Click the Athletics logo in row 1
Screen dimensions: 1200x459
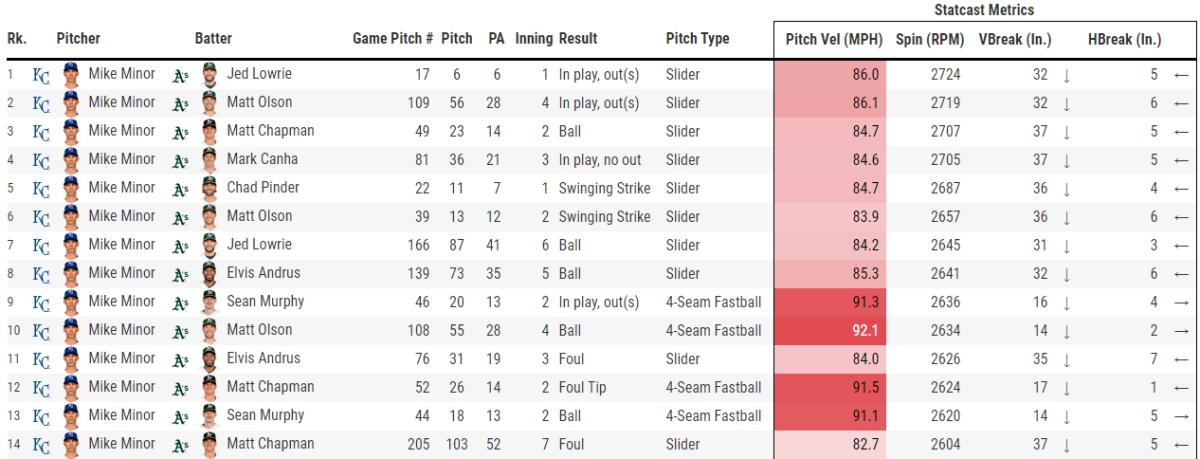click(180, 74)
